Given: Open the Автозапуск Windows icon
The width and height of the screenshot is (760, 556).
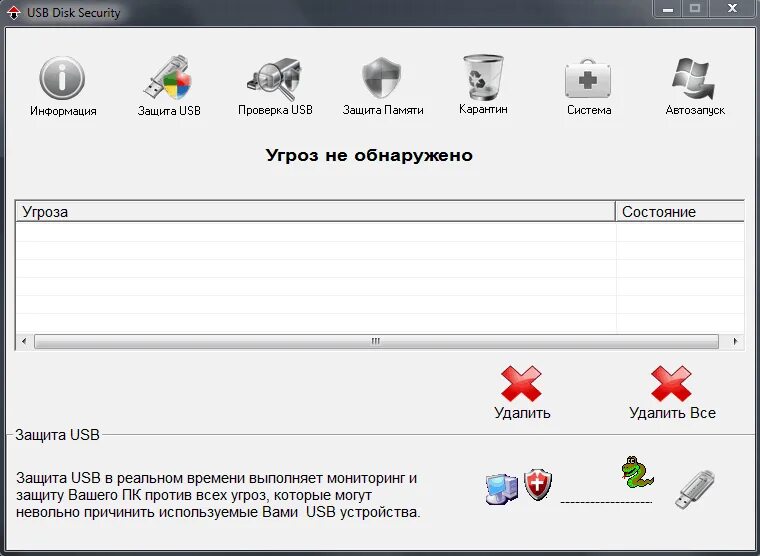Looking at the screenshot, I should 694,79.
